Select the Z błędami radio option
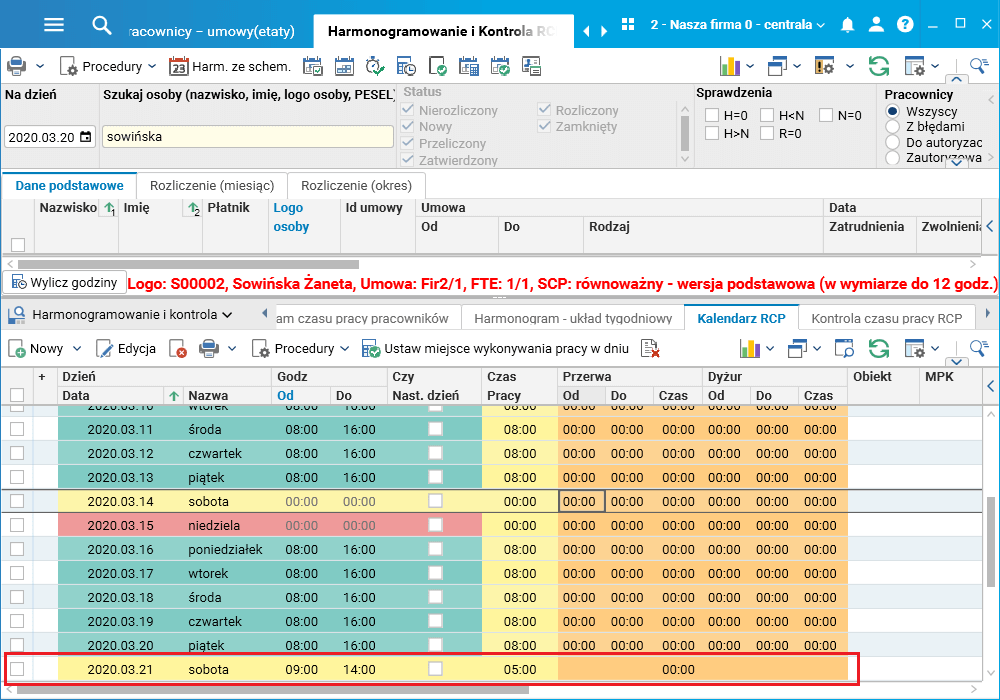Screen dimensions: 1000x700 point(892,126)
